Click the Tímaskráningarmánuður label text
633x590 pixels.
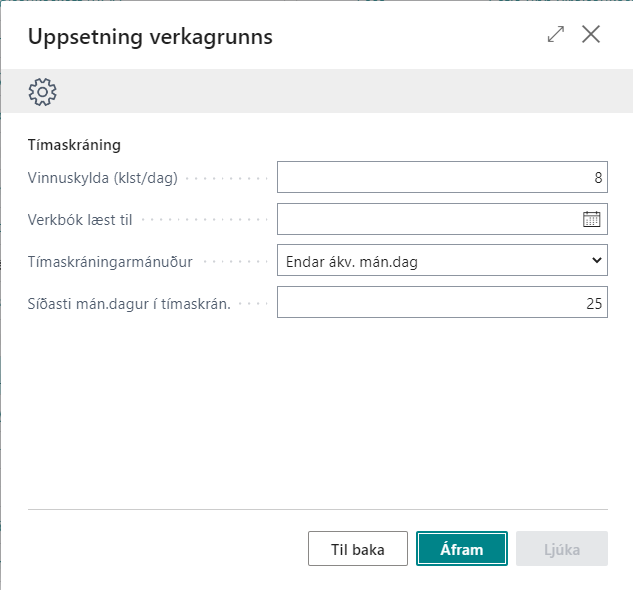[110, 262]
